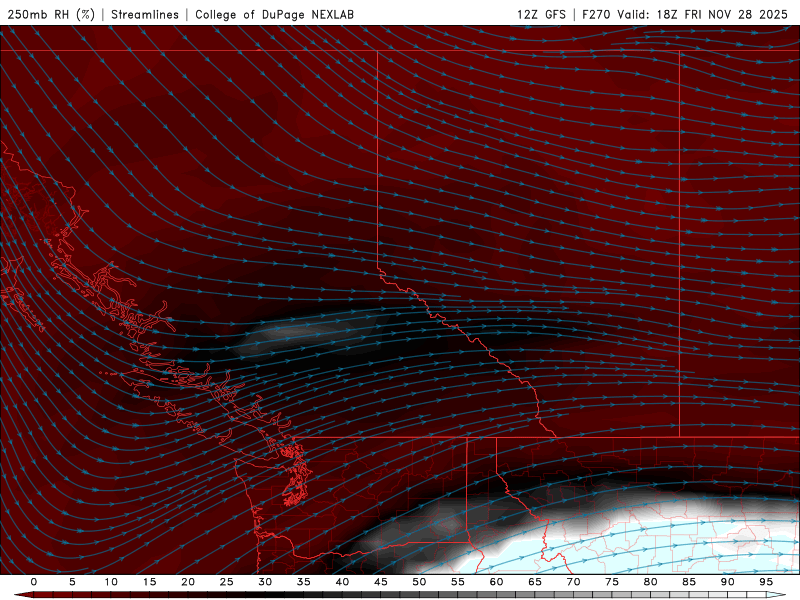
Task: Click 'College of DuPage NEXLAB' header text
Action: [274, 14]
